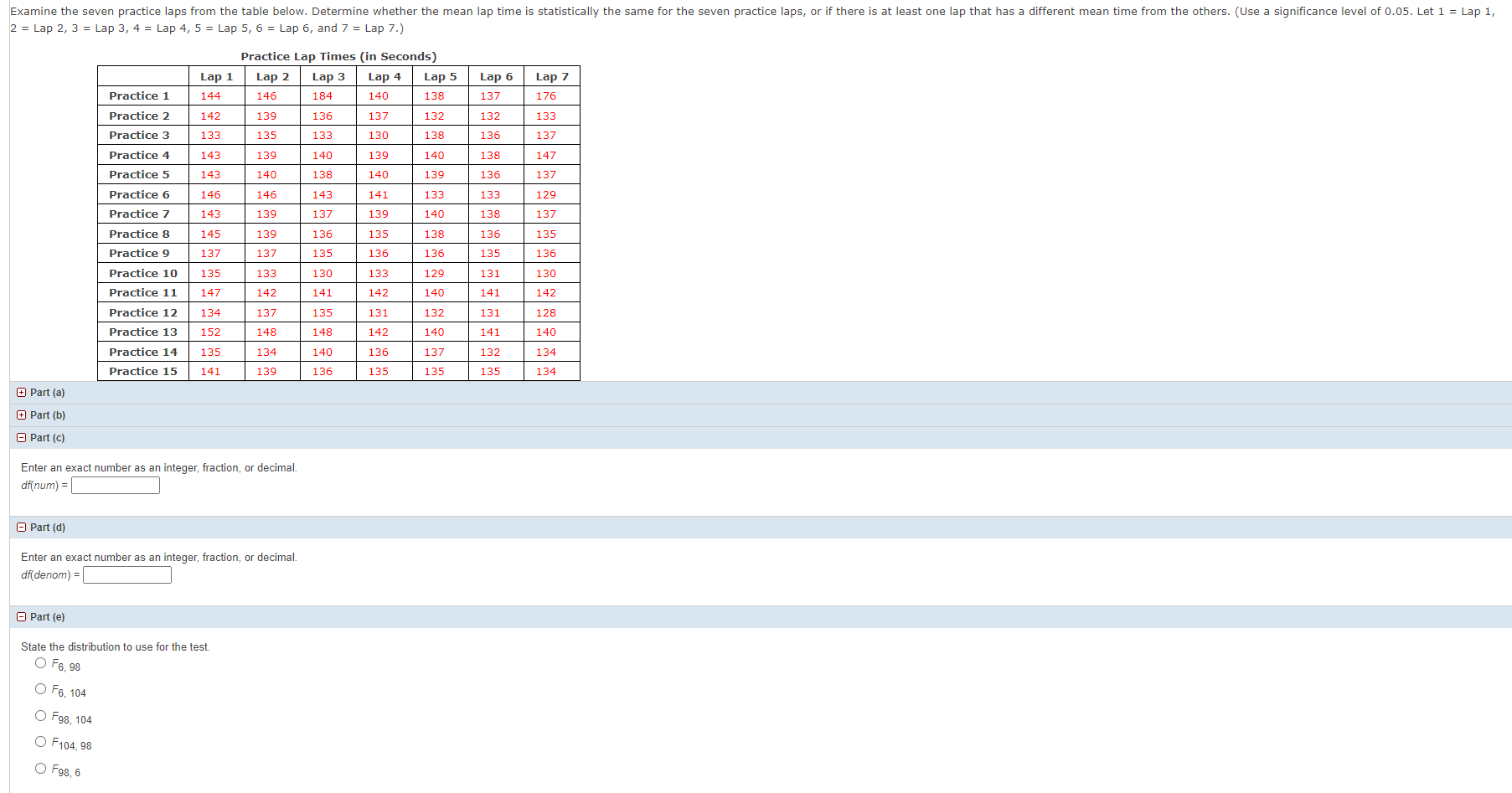Click the Lap 1 column header
The image size is (1512, 793).
pos(217,76)
